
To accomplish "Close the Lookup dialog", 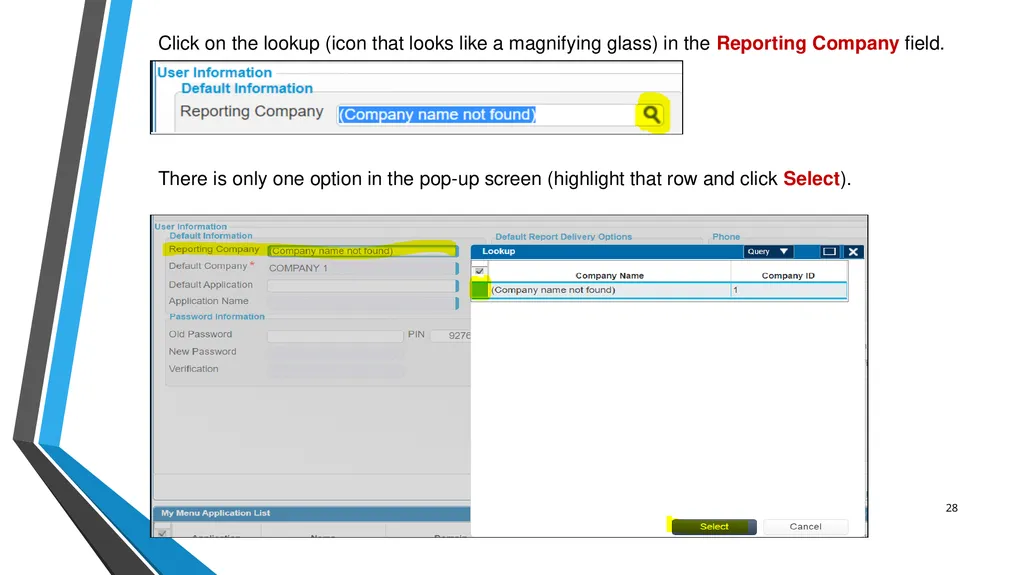I will [853, 252].
